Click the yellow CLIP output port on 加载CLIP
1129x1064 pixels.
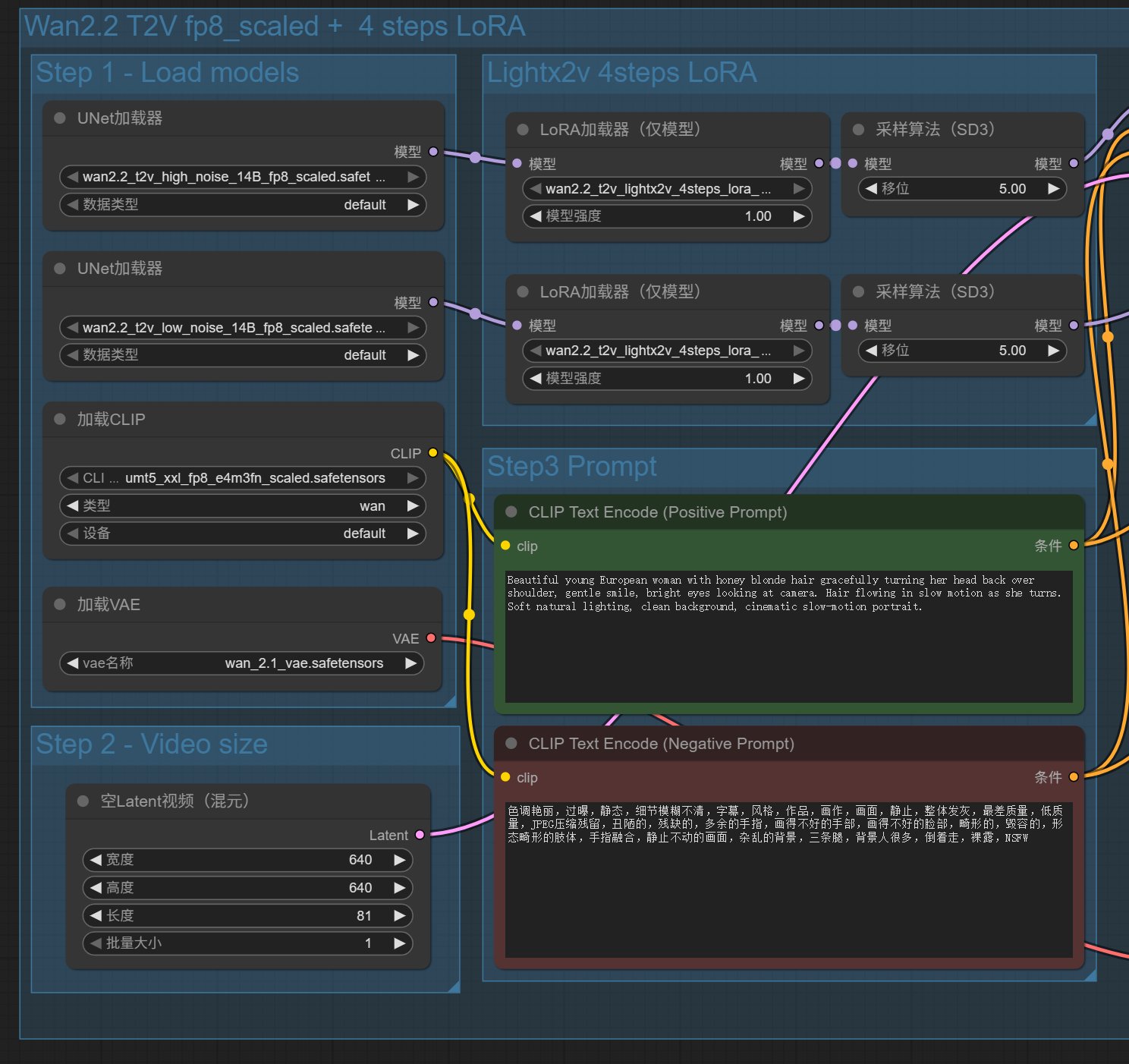click(x=432, y=453)
